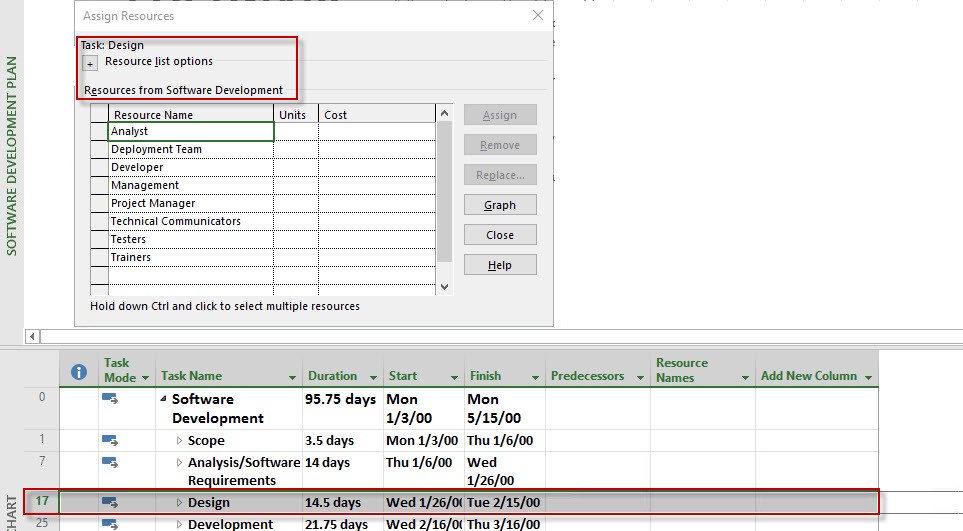Click the Resource Name column header
The image size is (963, 531).
pos(191,114)
